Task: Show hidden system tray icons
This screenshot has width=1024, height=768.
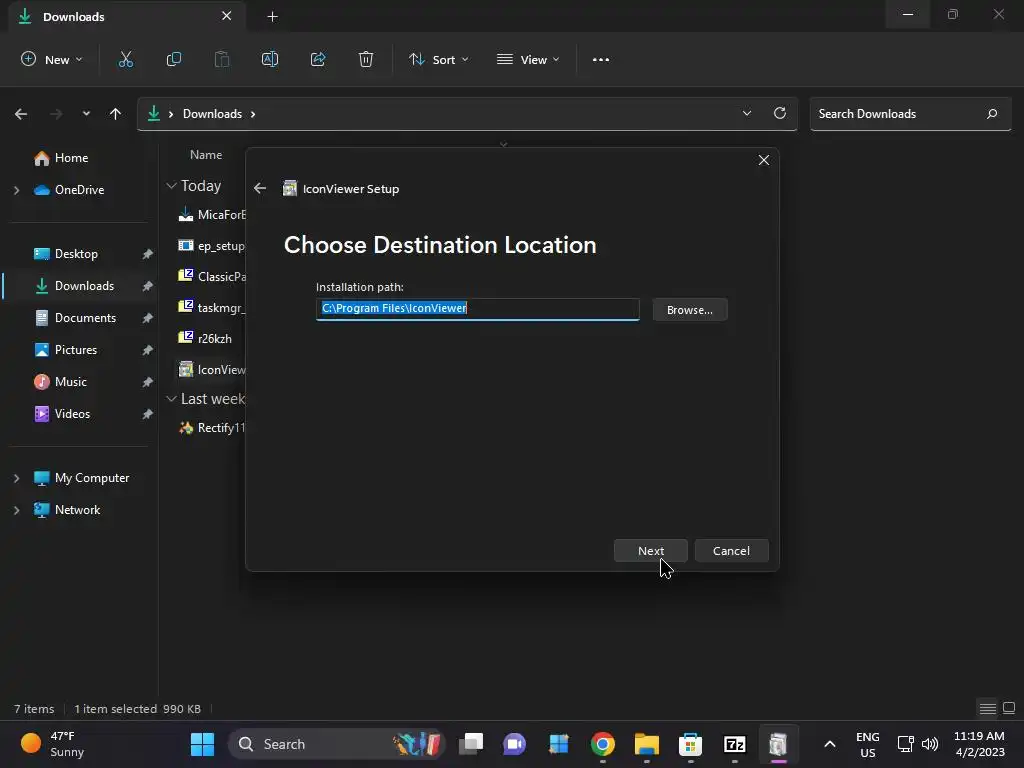Action: [x=829, y=744]
